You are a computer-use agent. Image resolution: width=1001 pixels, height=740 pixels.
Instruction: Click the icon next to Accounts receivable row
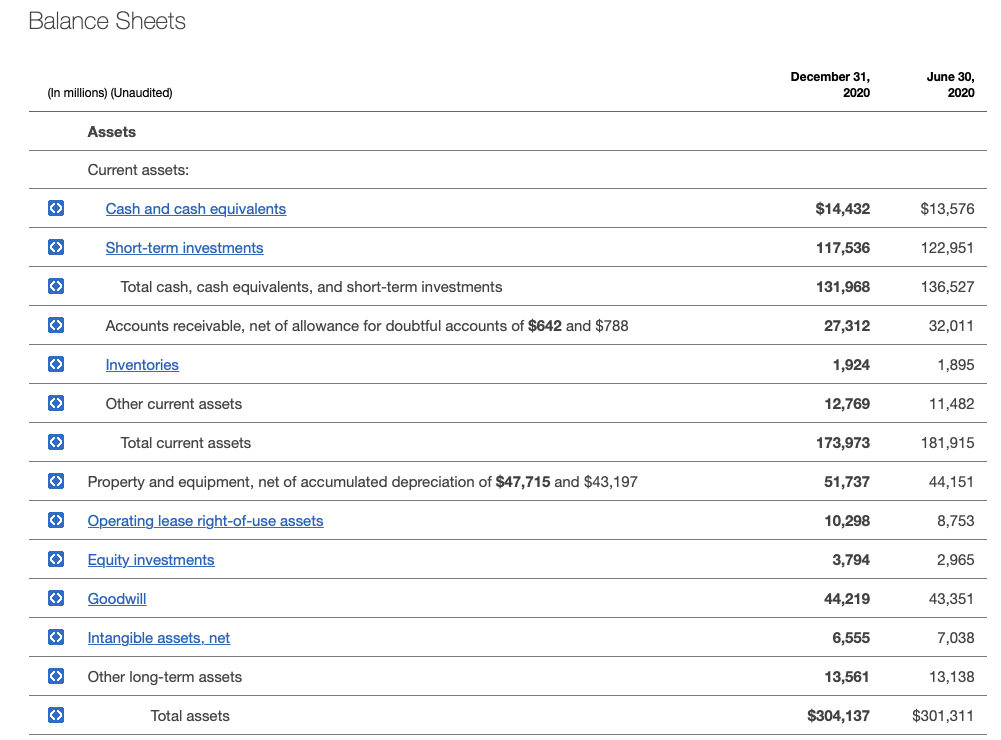tap(57, 326)
